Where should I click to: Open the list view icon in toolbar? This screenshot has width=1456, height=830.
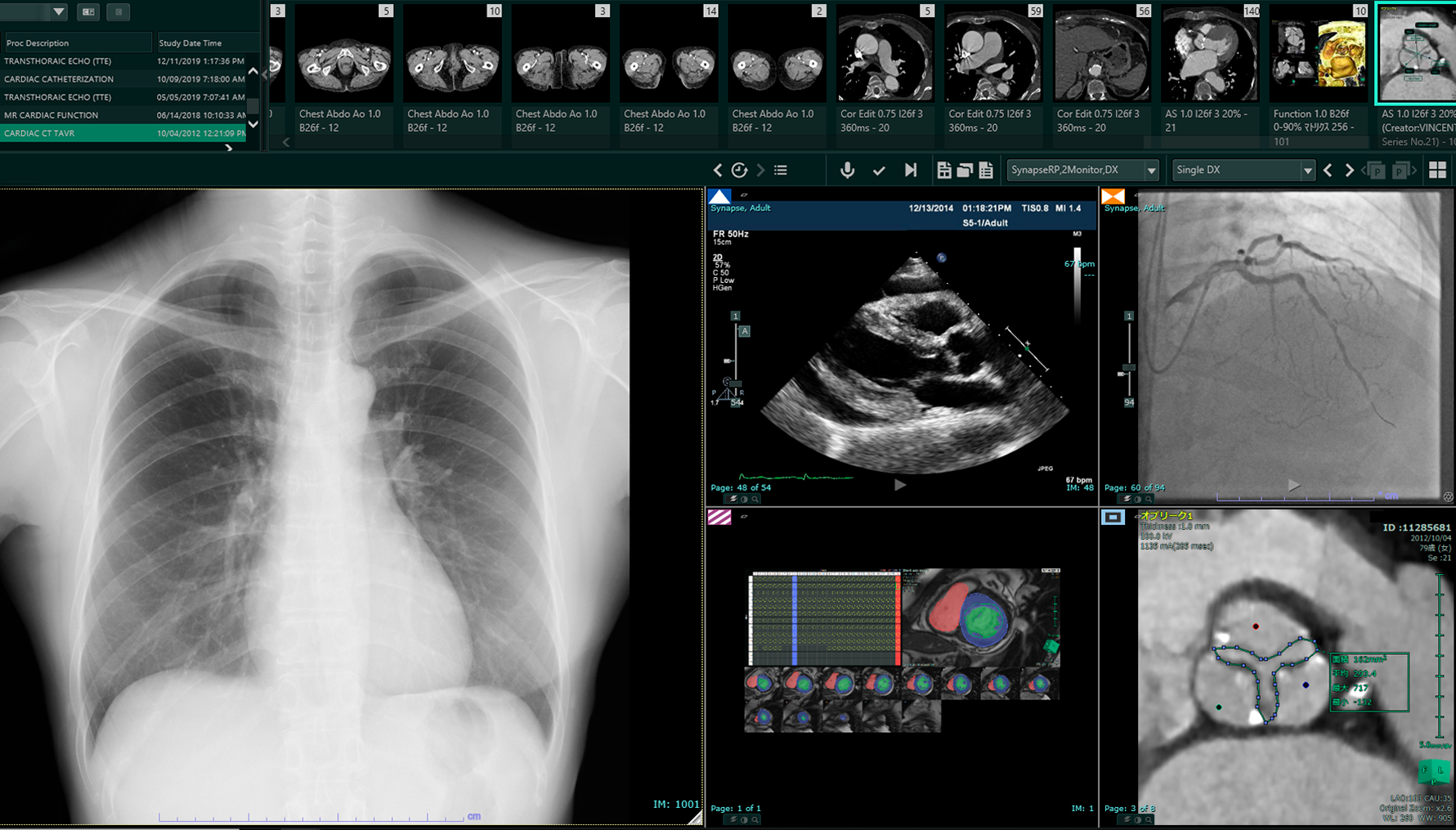pos(781,170)
